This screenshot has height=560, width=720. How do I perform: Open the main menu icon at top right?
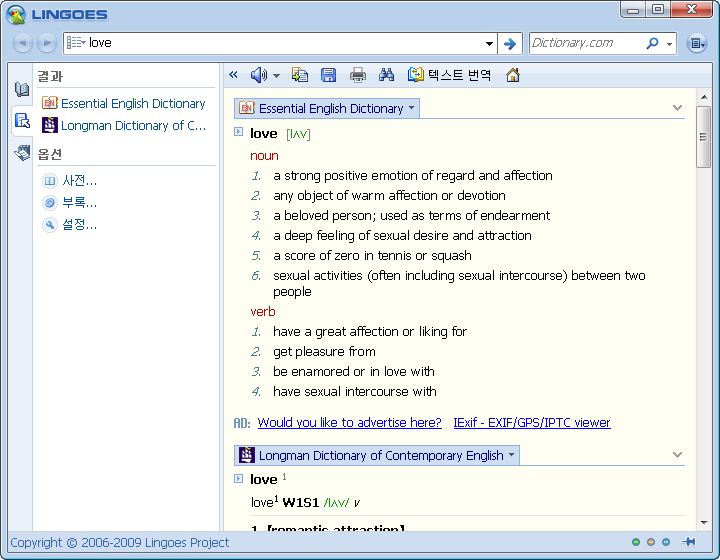[697, 44]
